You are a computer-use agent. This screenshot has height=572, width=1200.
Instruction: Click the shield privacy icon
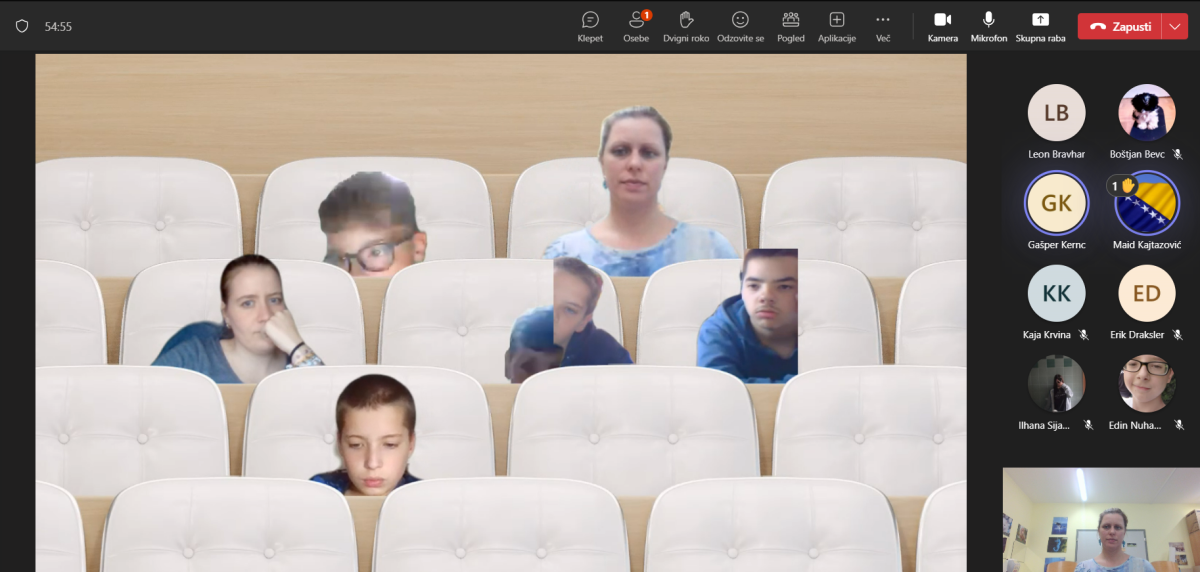pyautogui.click(x=22, y=27)
